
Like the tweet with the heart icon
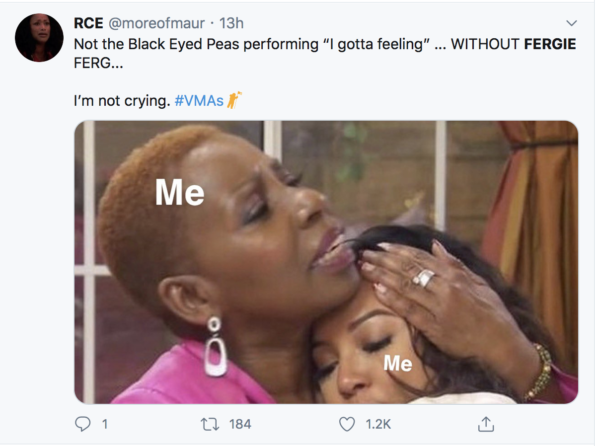coord(347,424)
